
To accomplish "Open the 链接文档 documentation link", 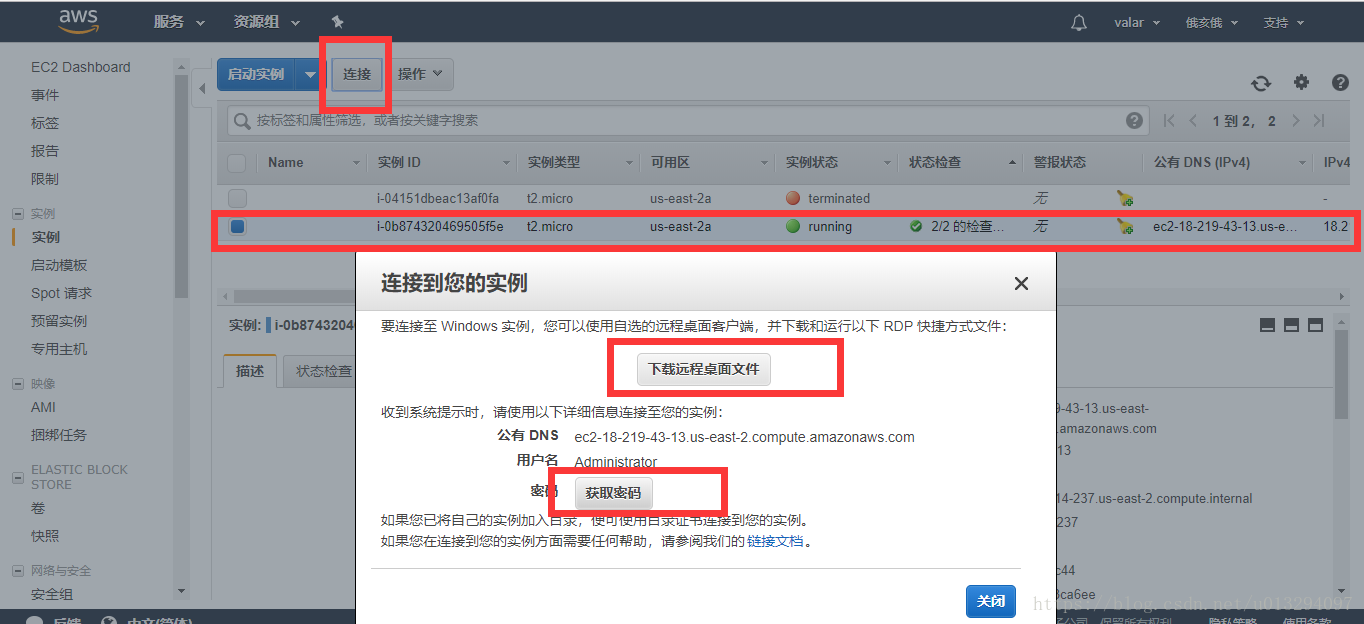I will tap(775, 541).
